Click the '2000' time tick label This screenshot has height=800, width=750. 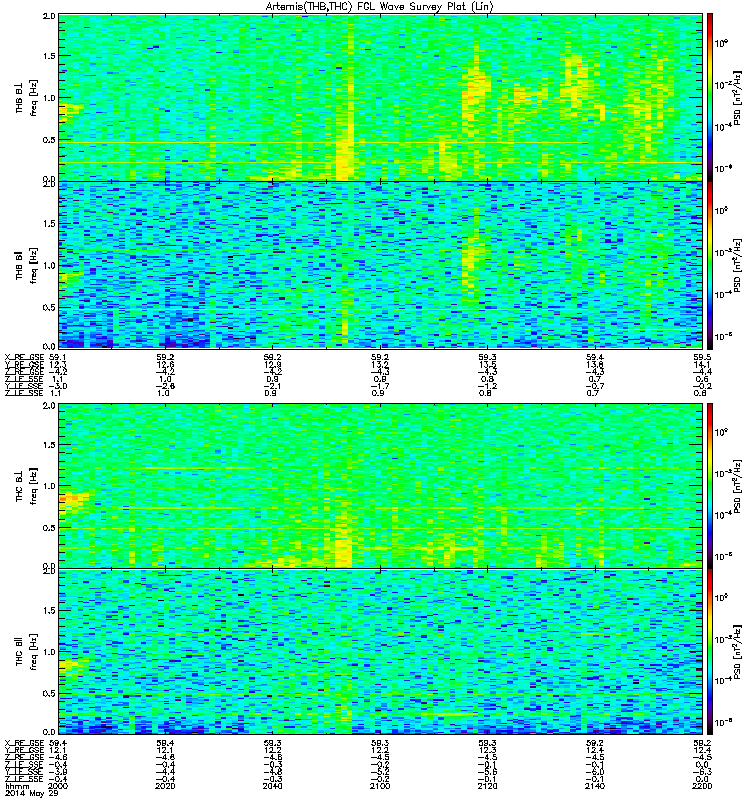point(59,786)
